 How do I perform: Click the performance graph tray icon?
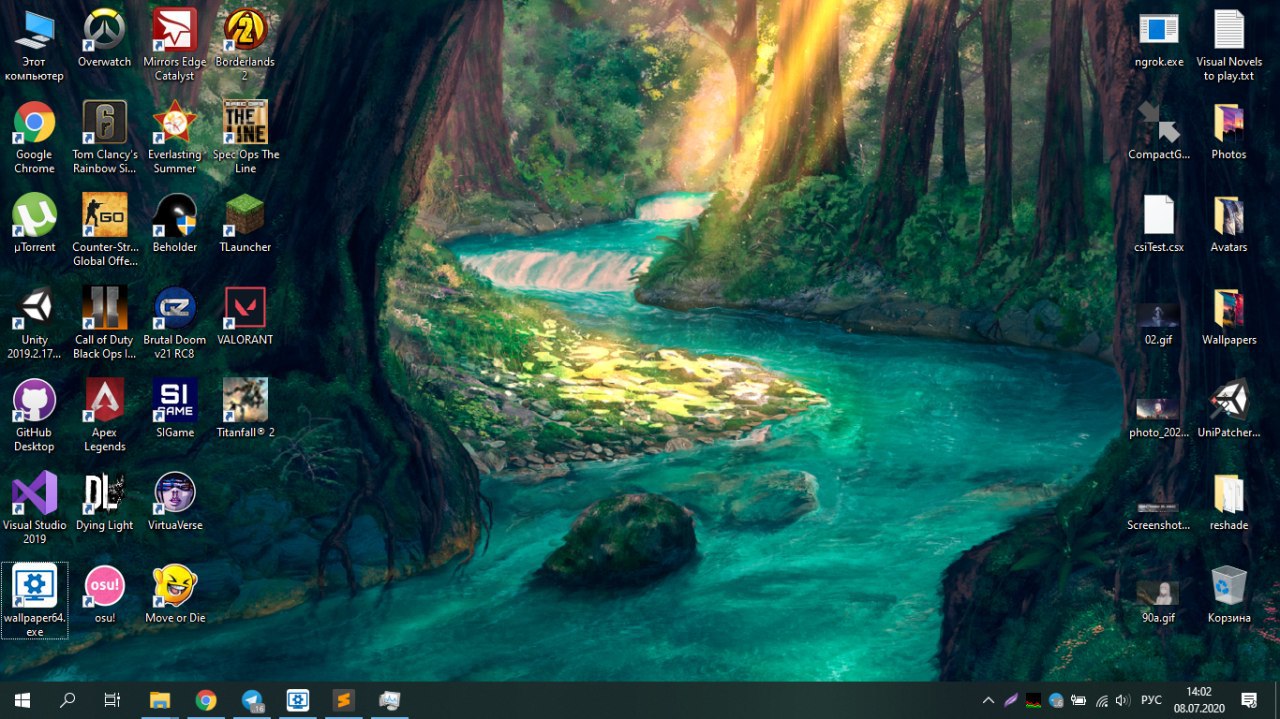(x=1034, y=700)
